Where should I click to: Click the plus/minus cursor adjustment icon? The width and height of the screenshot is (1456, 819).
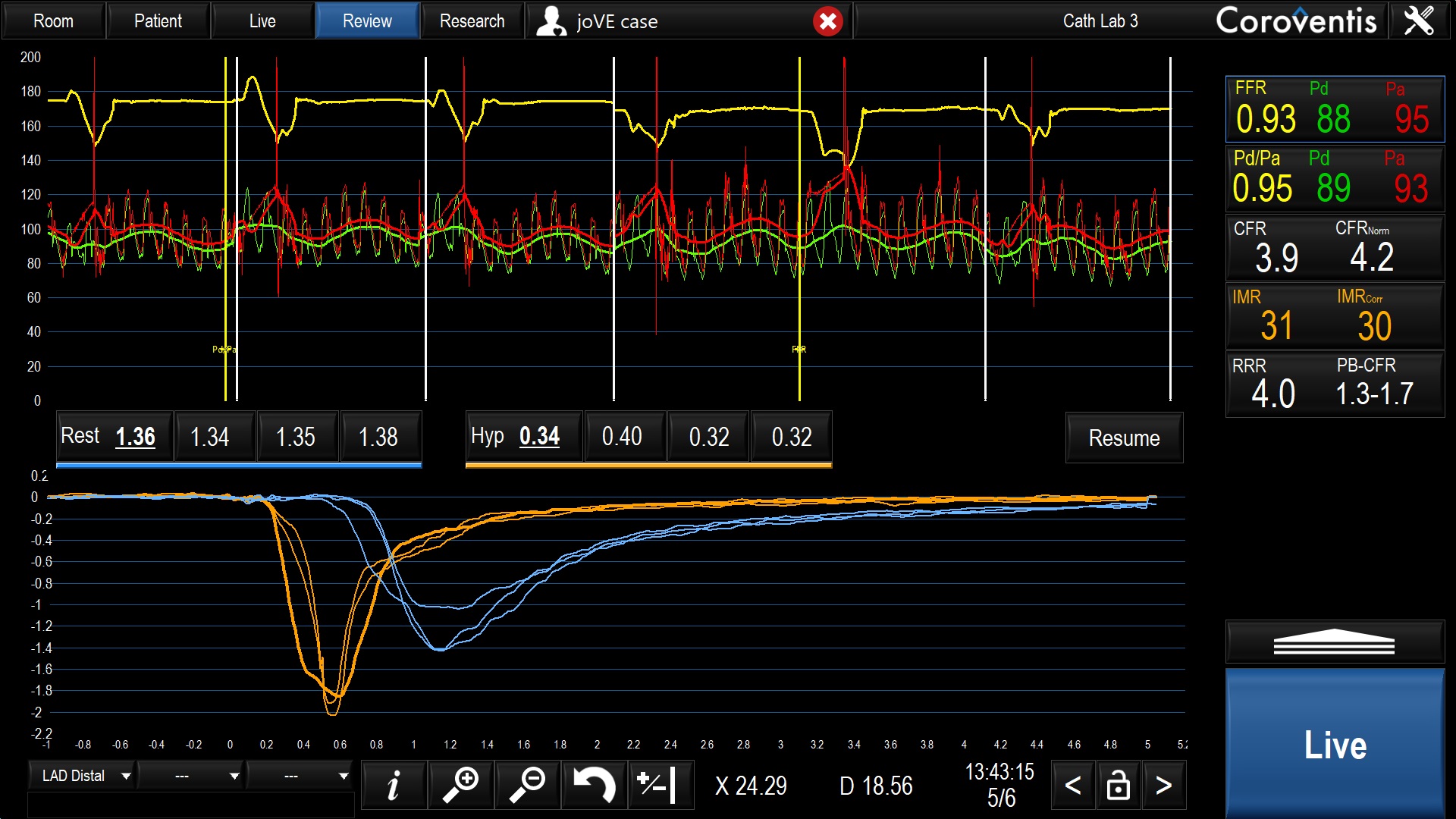pos(660,785)
